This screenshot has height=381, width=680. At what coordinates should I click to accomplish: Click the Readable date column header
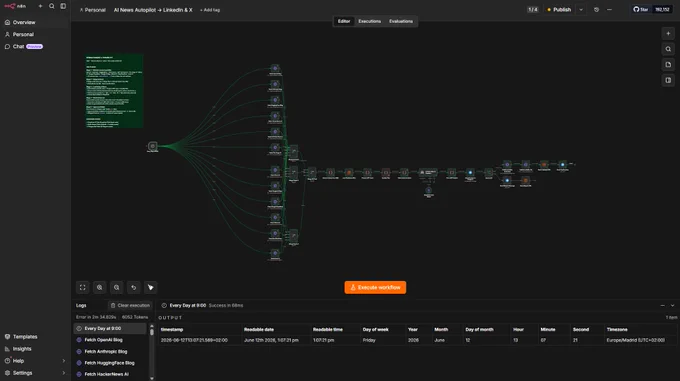tap(258, 329)
